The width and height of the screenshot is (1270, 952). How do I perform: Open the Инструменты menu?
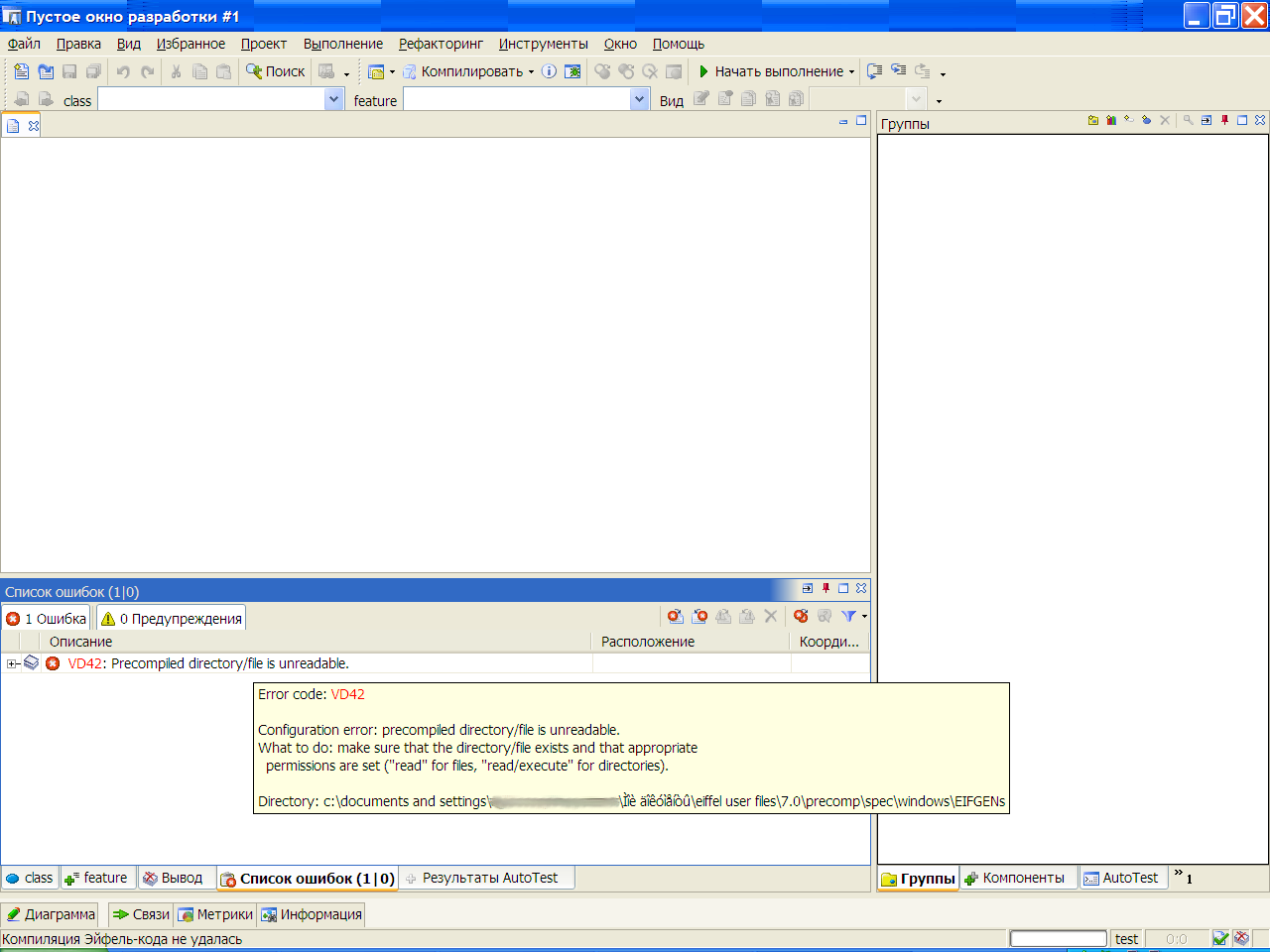coord(543,44)
